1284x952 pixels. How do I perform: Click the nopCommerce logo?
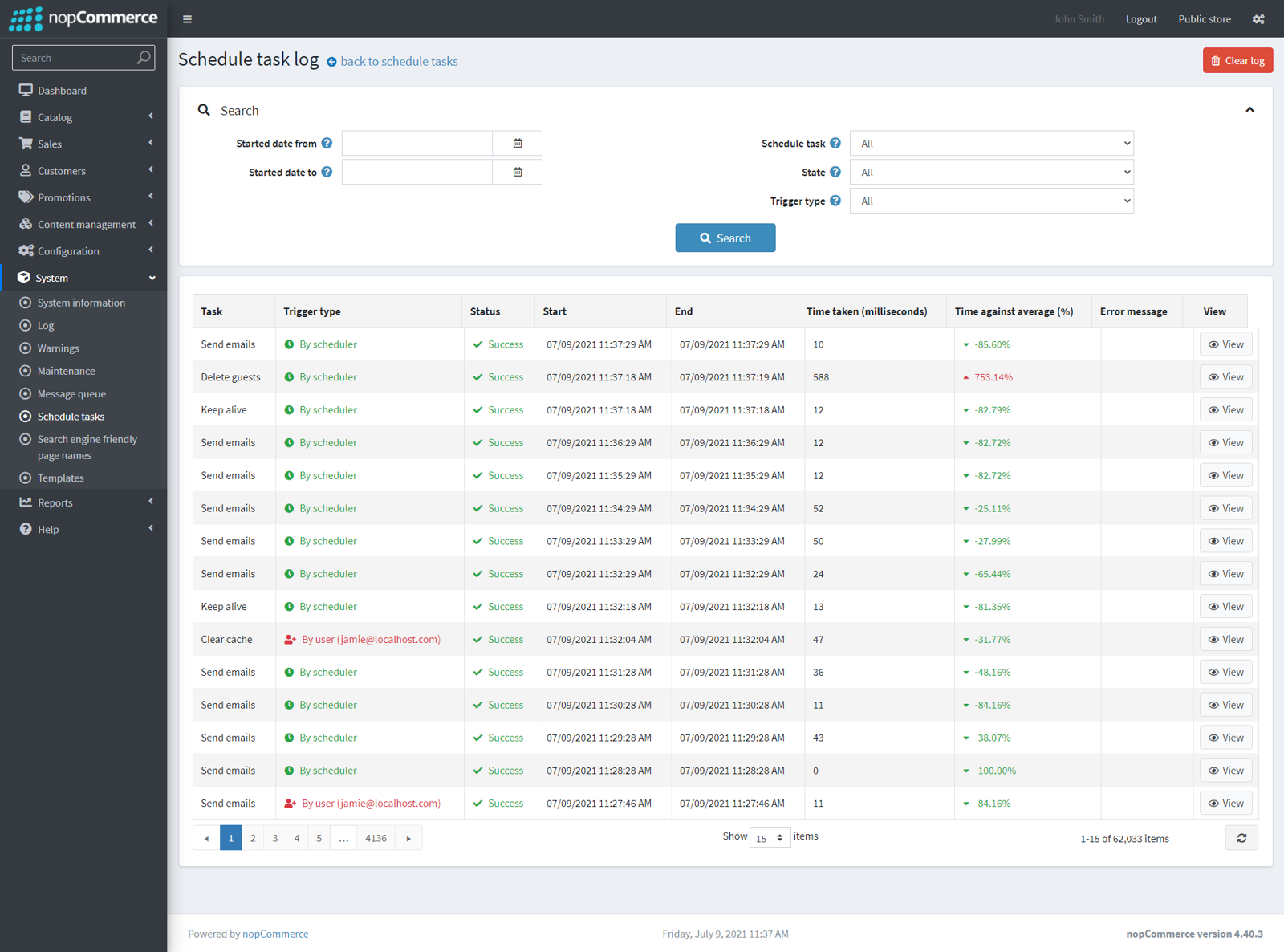(x=83, y=18)
